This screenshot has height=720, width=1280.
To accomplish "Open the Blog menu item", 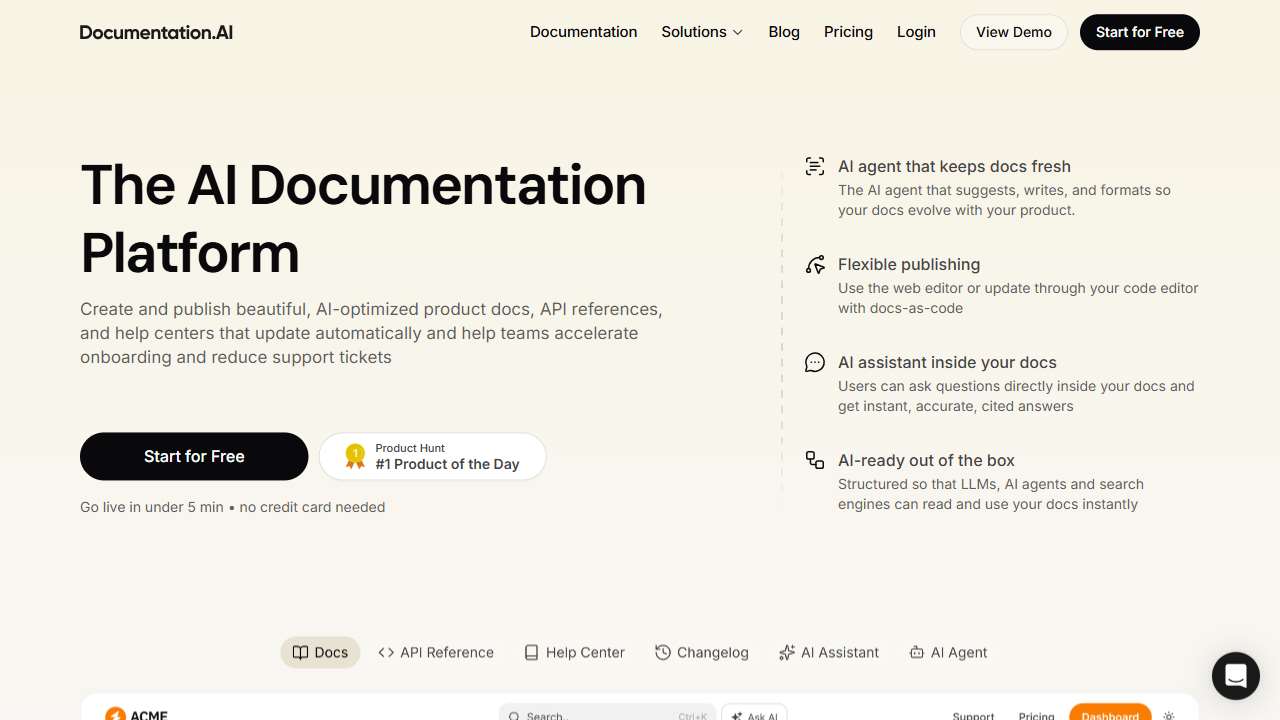I will tap(783, 32).
